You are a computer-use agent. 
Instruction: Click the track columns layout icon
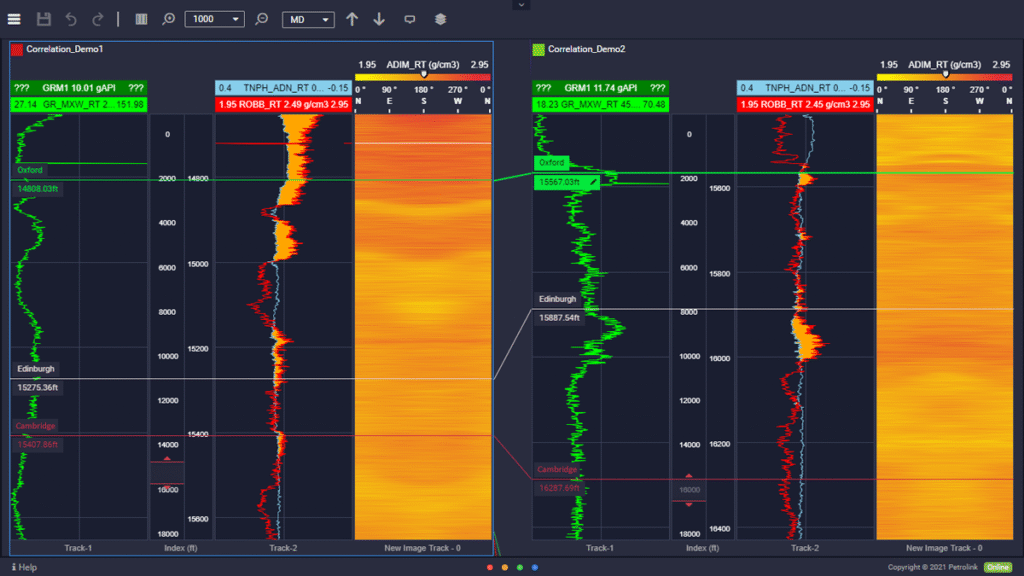click(141, 19)
